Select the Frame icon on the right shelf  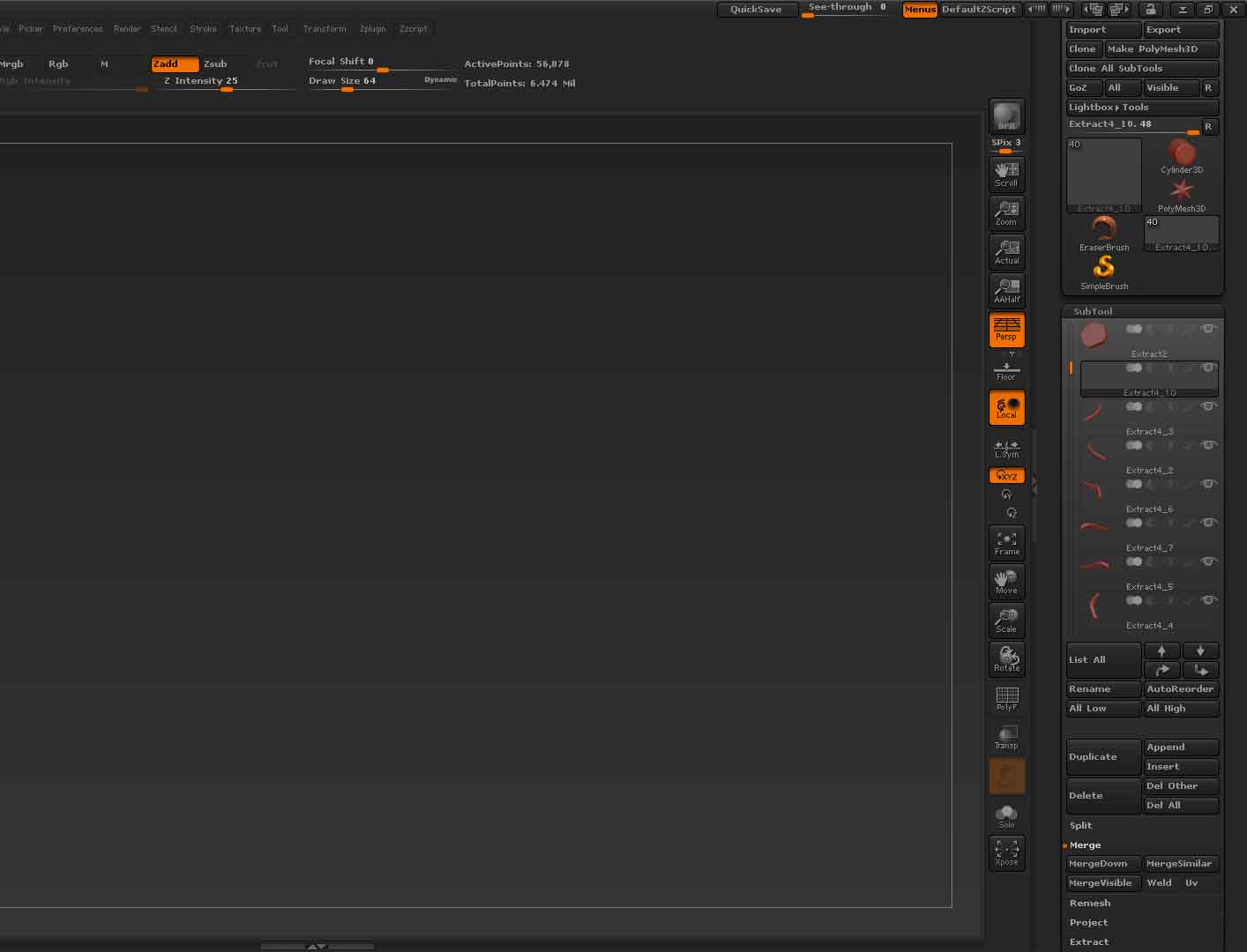(x=1006, y=543)
